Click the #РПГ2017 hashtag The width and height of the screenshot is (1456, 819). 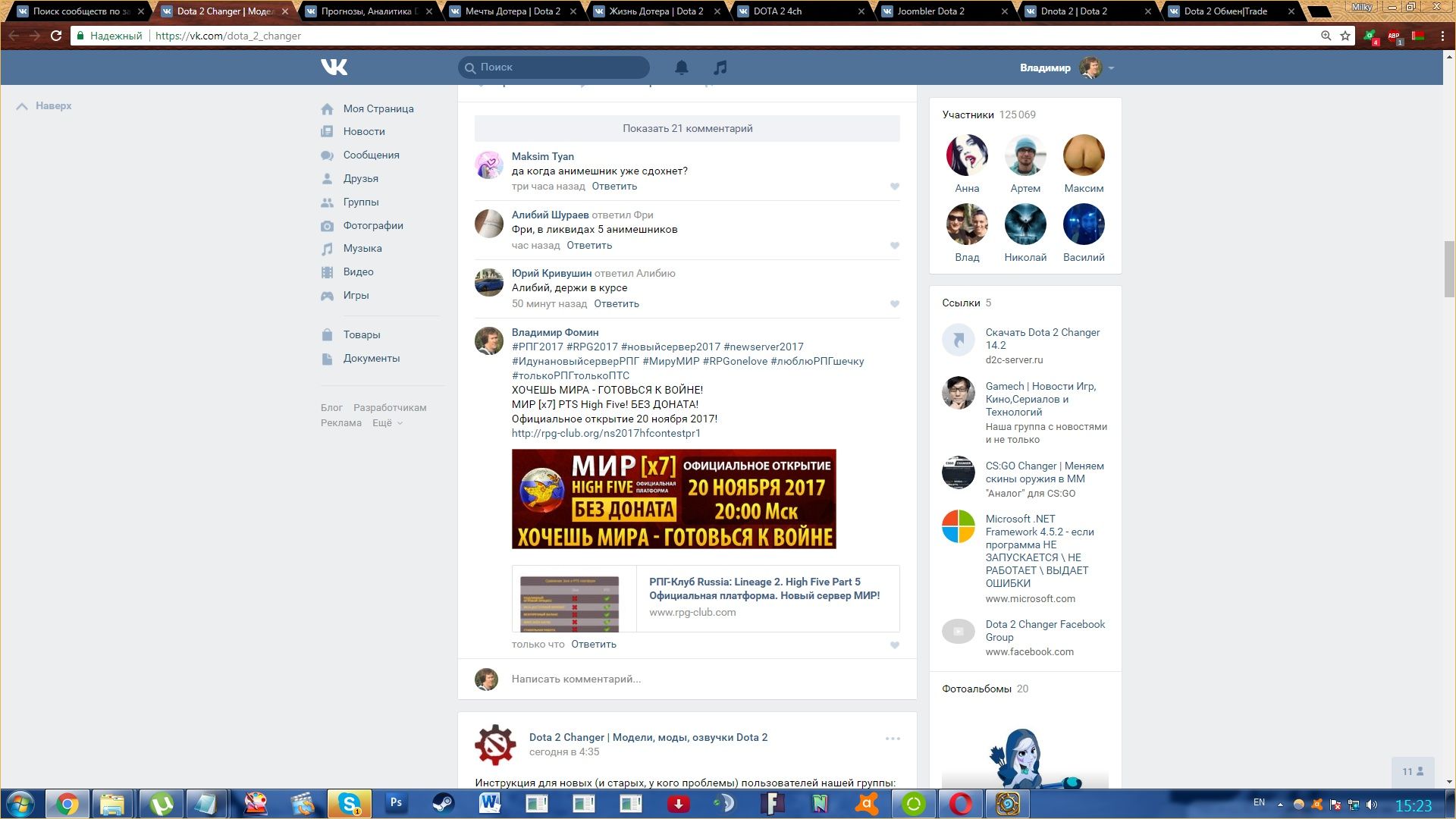(538, 347)
